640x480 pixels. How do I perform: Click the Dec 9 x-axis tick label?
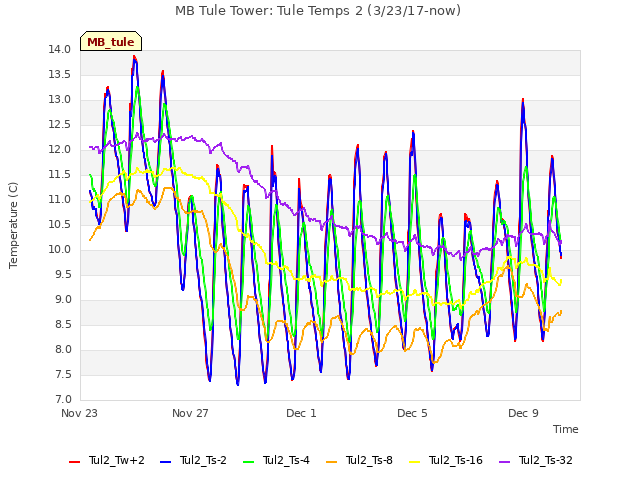(523, 413)
